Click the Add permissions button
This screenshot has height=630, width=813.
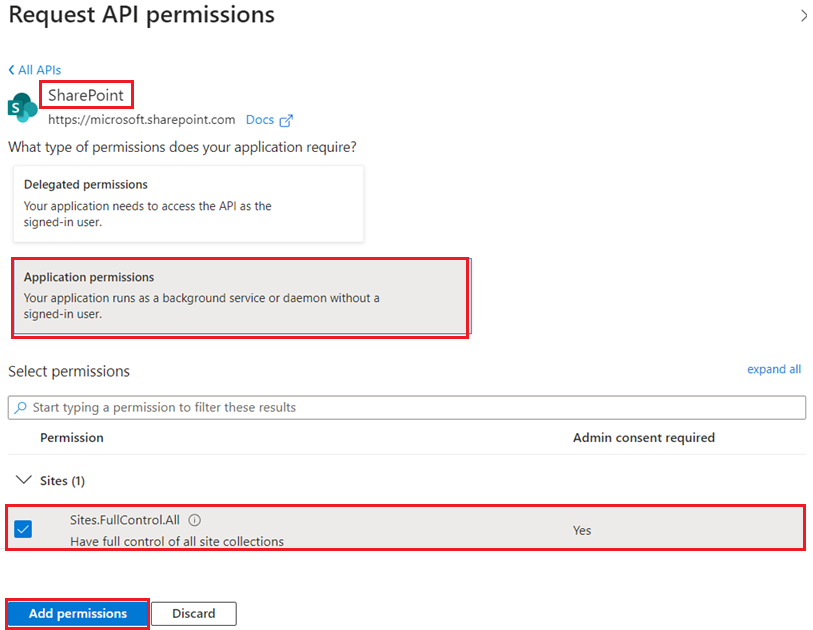point(78,613)
